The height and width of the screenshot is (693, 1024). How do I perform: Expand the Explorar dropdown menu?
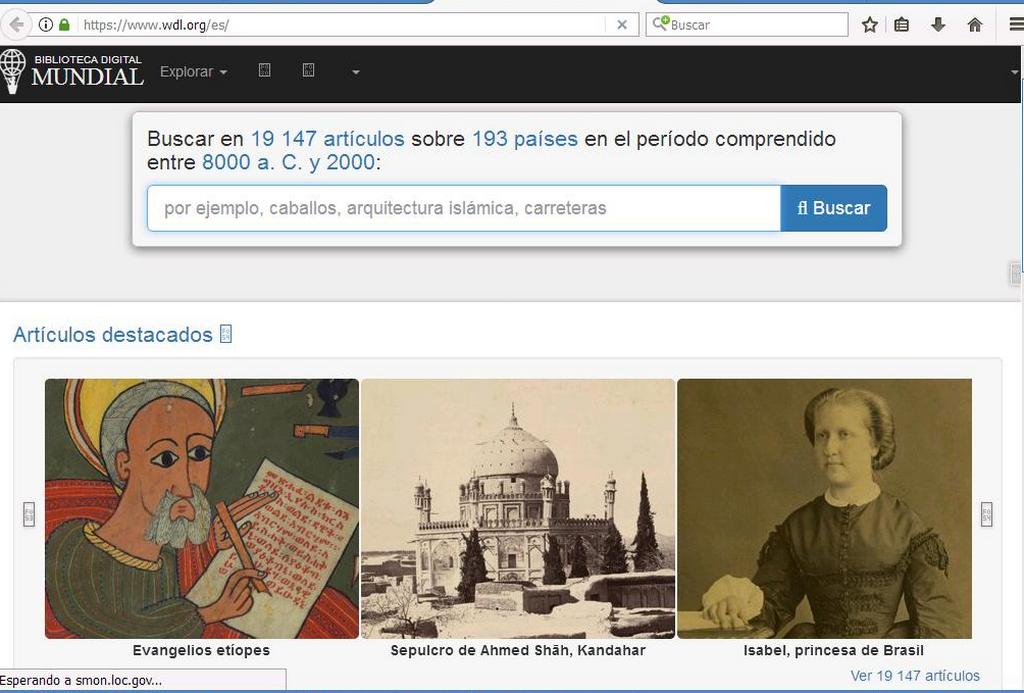click(x=193, y=71)
